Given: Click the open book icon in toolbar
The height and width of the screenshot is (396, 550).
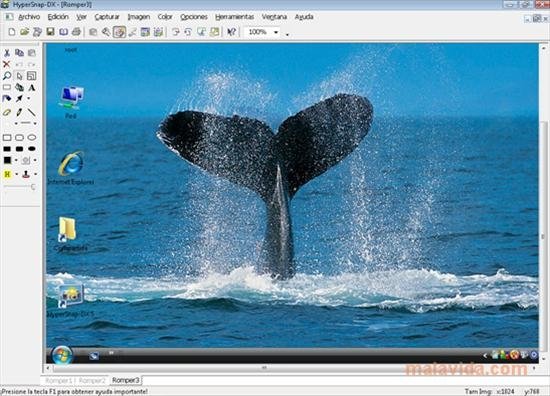Looking at the screenshot, I should (x=63, y=32).
